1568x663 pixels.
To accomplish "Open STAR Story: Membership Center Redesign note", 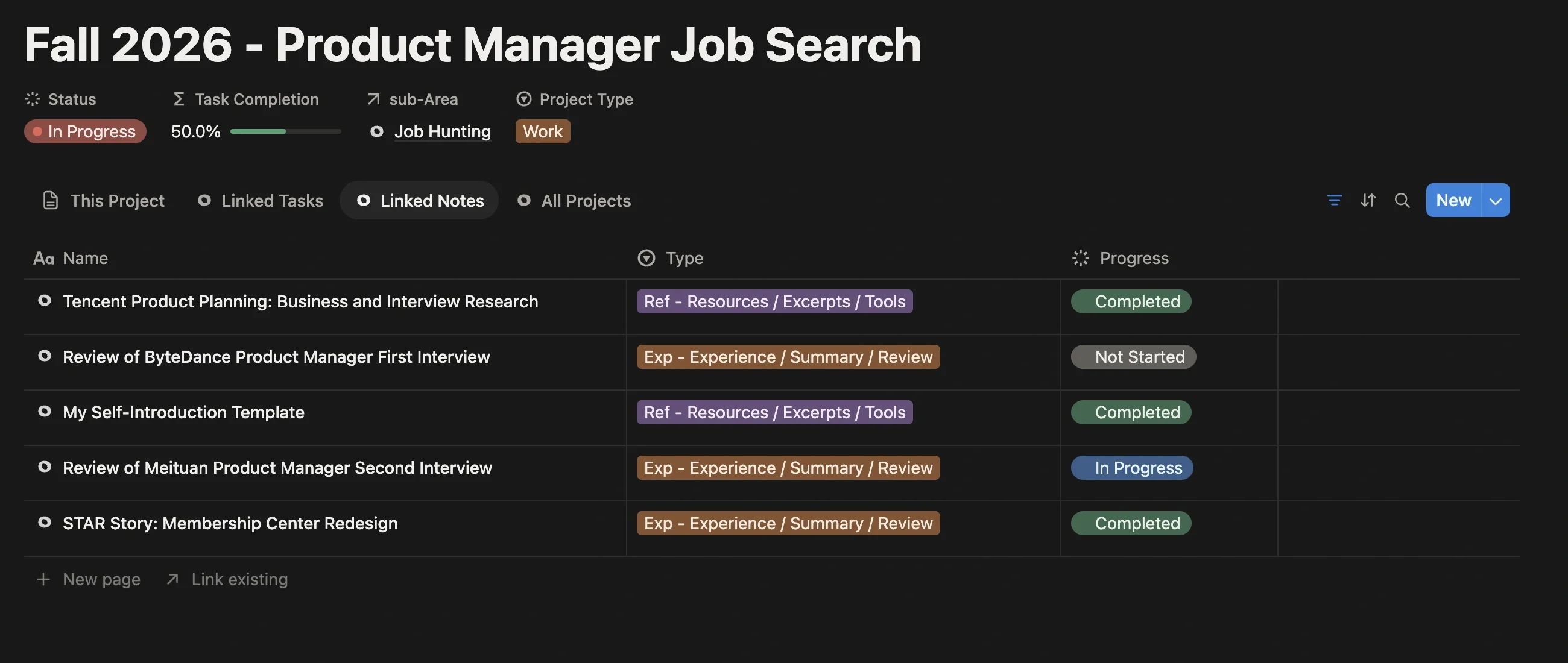I will click(230, 523).
